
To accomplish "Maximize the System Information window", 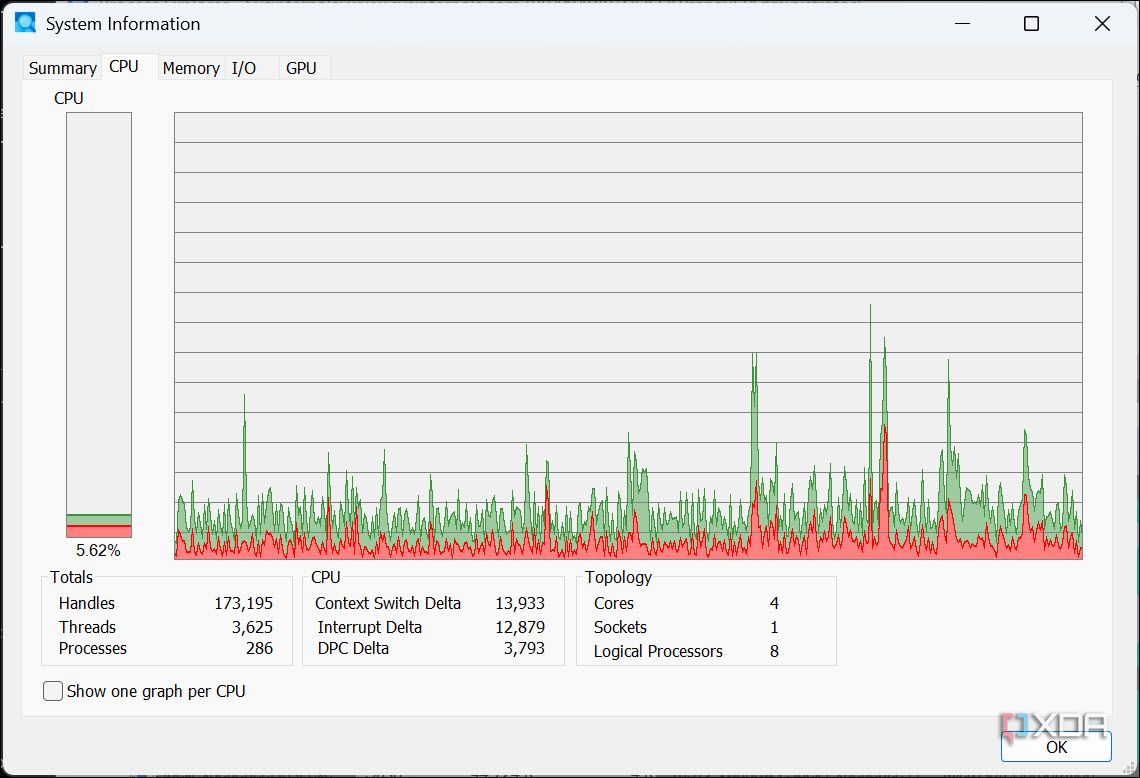I will click(1031, 23).
